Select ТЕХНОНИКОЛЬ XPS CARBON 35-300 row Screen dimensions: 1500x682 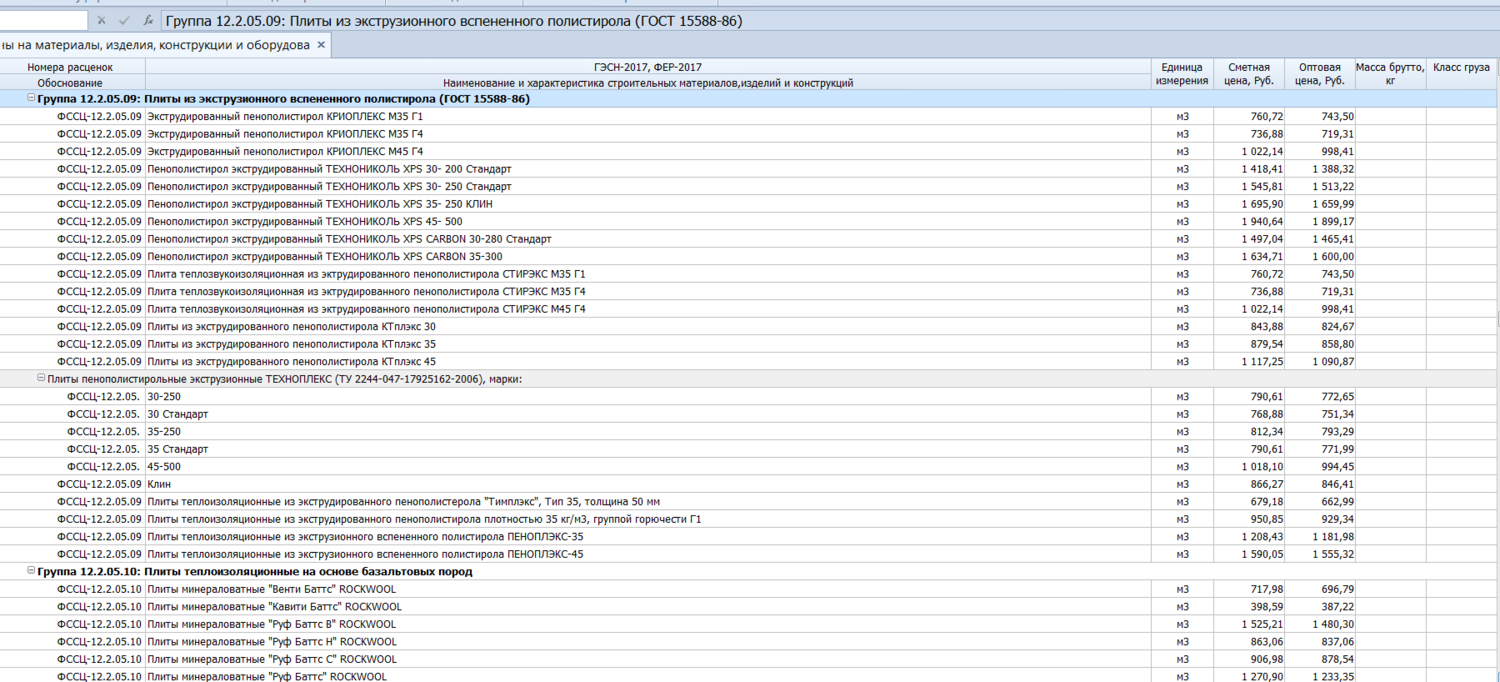tap(325, 256)
